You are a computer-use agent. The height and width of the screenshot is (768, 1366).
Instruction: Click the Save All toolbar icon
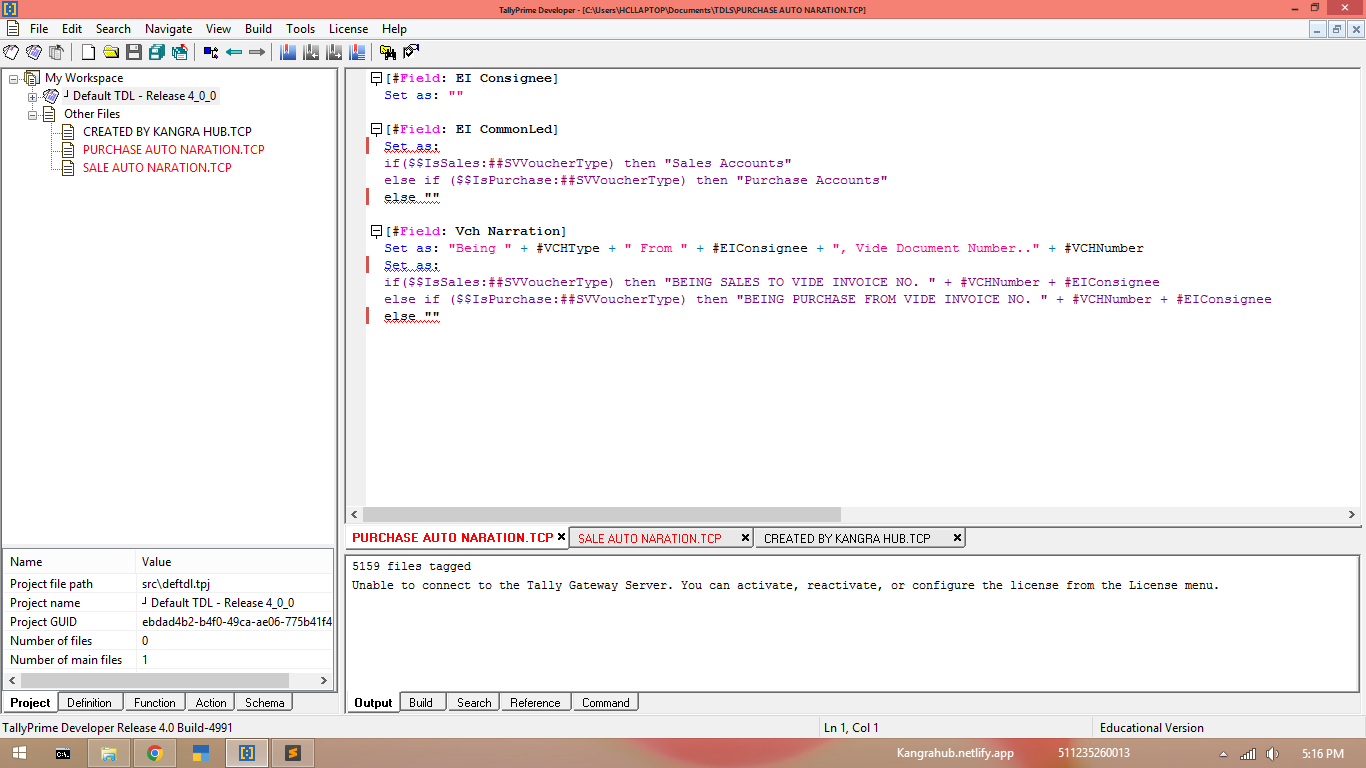[156, 52]
